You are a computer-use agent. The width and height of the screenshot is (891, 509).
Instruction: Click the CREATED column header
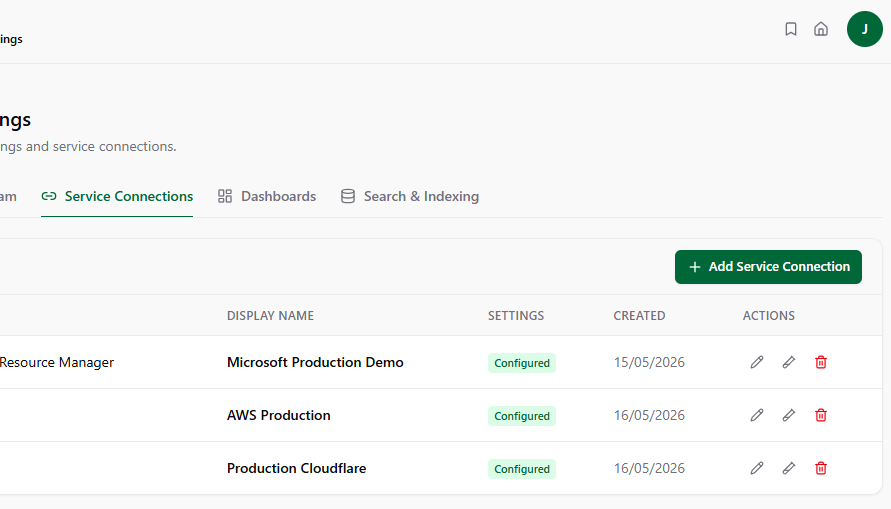tap(639, 316)
